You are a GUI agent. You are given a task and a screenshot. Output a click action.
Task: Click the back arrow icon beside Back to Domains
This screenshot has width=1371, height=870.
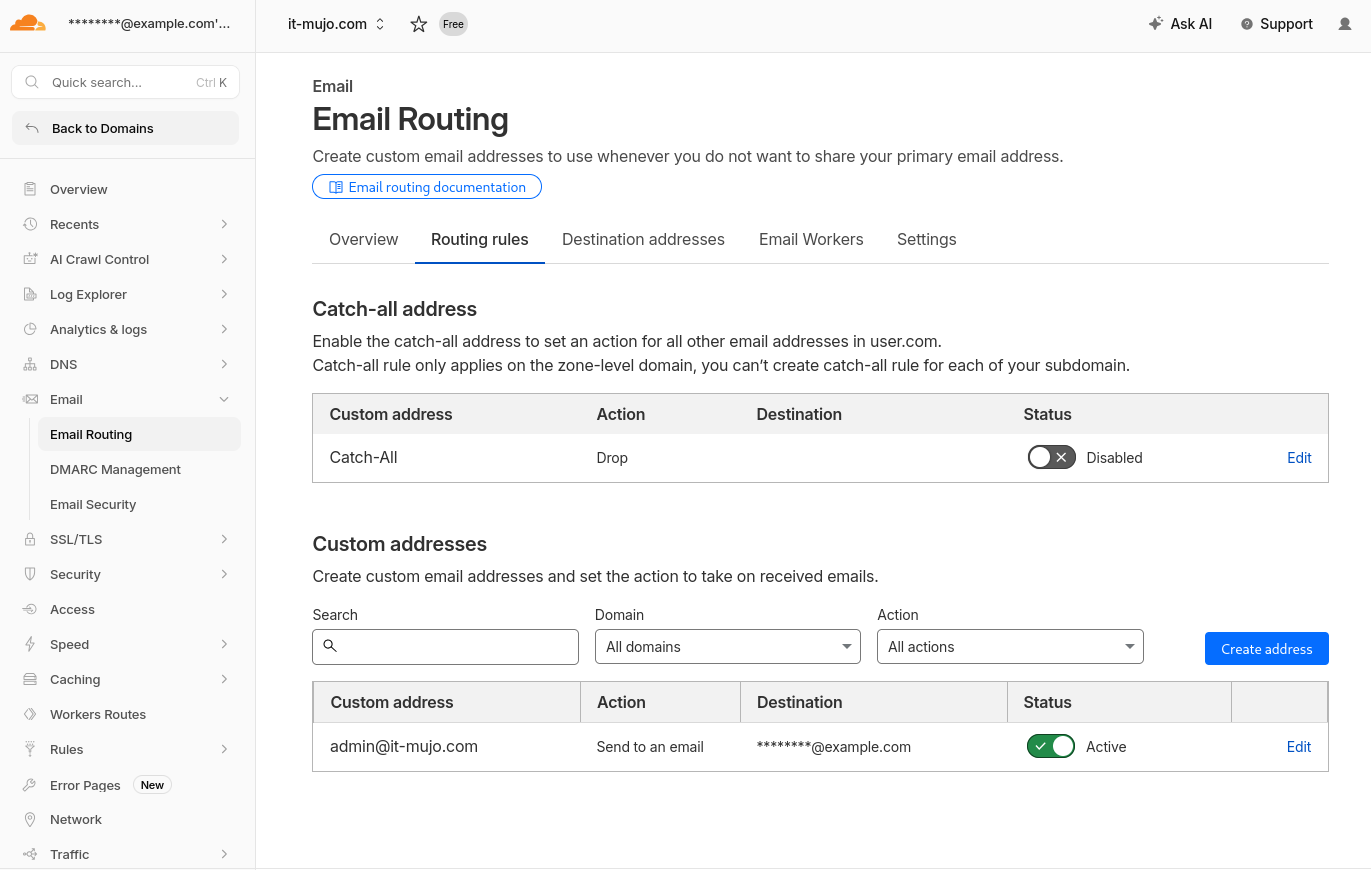[x=32, y=128]
